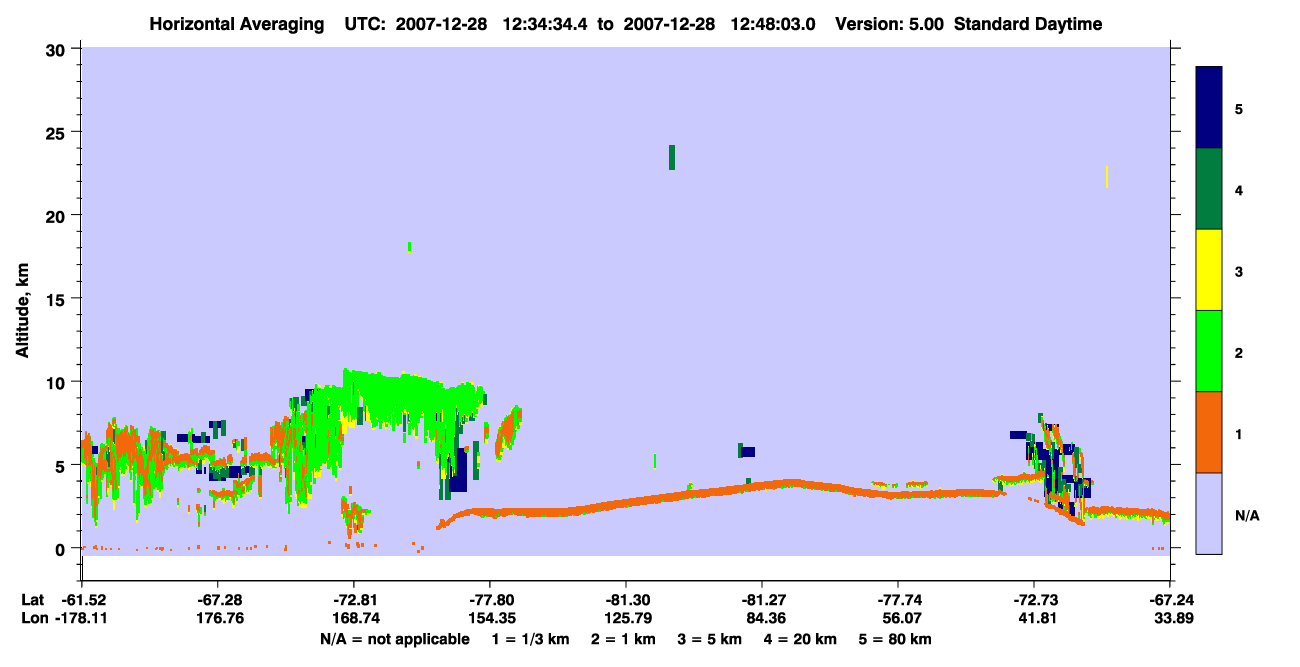Click the latitude label -72.73

pos(1033,599)
